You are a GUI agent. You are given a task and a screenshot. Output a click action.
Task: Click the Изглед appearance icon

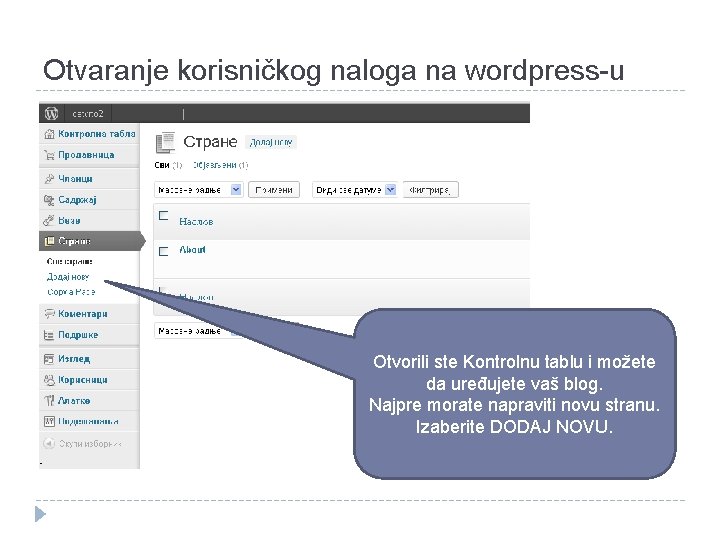pos(49,359)
